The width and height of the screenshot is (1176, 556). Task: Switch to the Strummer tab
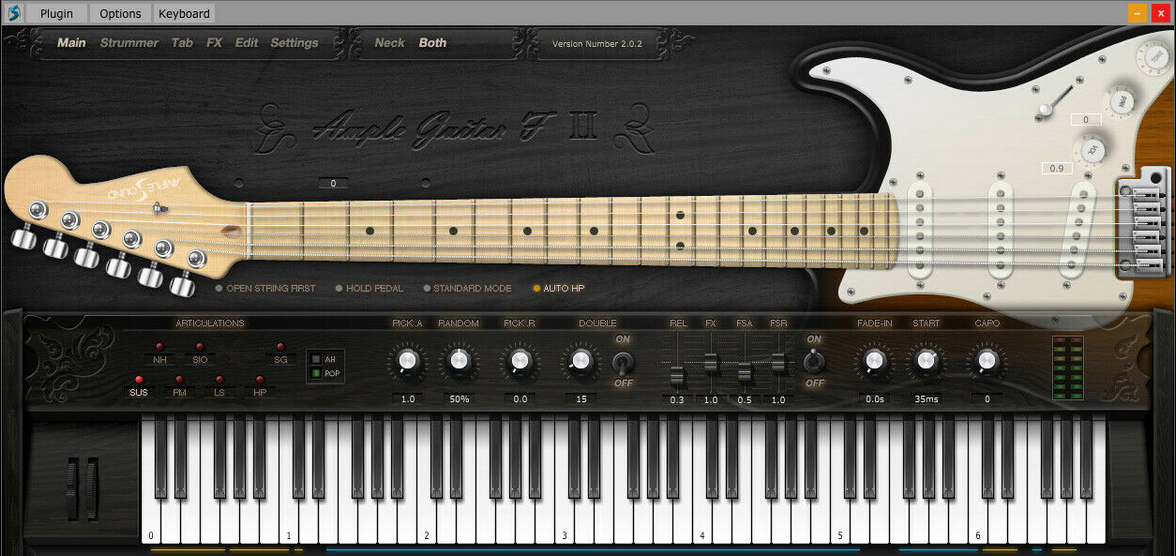point(129,43)
